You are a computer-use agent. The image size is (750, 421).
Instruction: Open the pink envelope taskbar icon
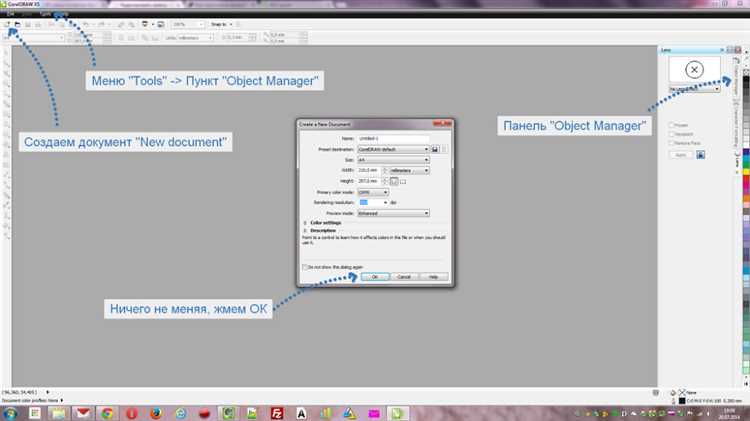374,413
